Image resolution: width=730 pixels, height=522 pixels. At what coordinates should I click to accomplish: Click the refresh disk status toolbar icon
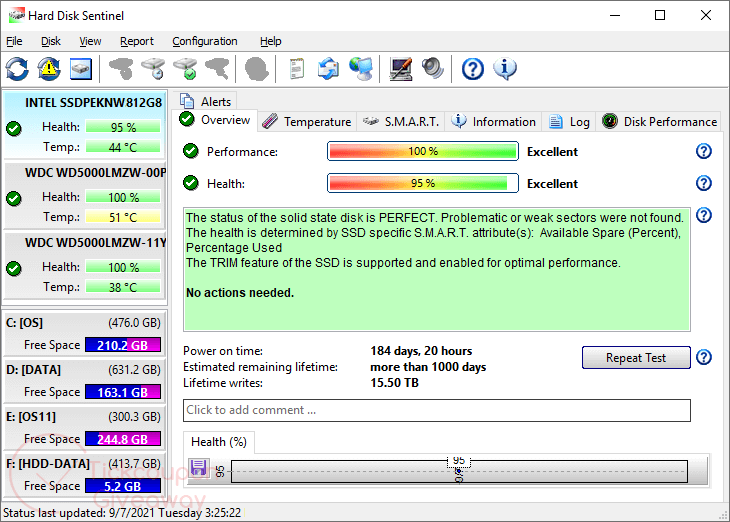17,69
